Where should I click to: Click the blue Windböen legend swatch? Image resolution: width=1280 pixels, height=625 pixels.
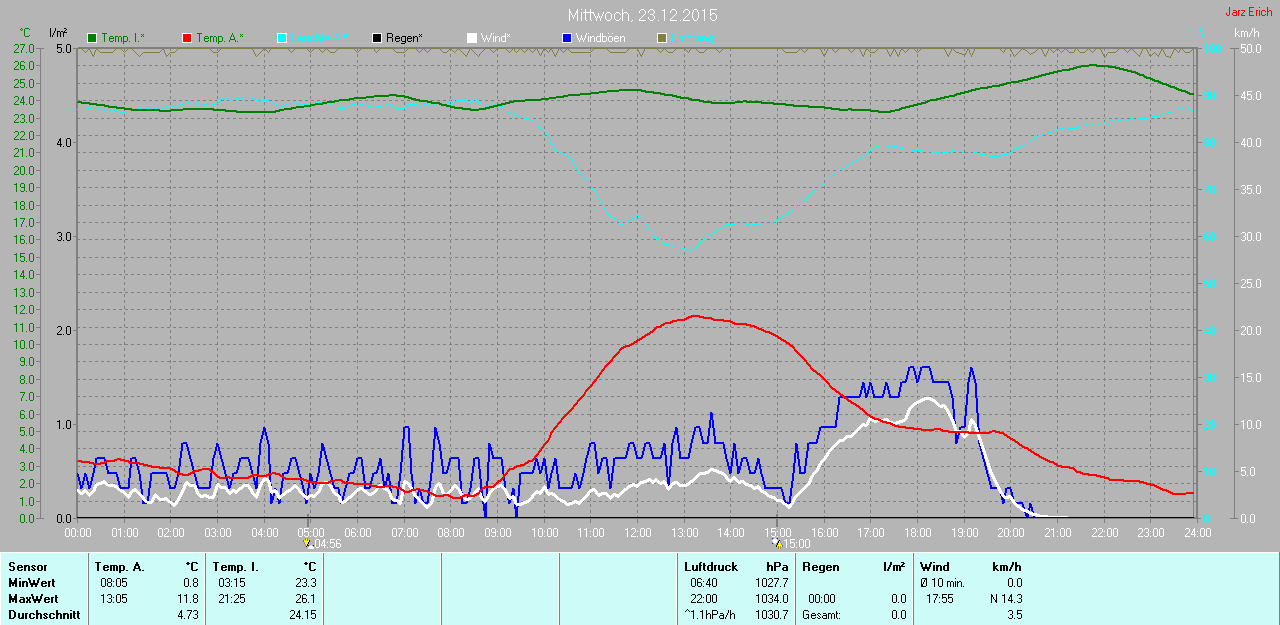coord(567,38)
